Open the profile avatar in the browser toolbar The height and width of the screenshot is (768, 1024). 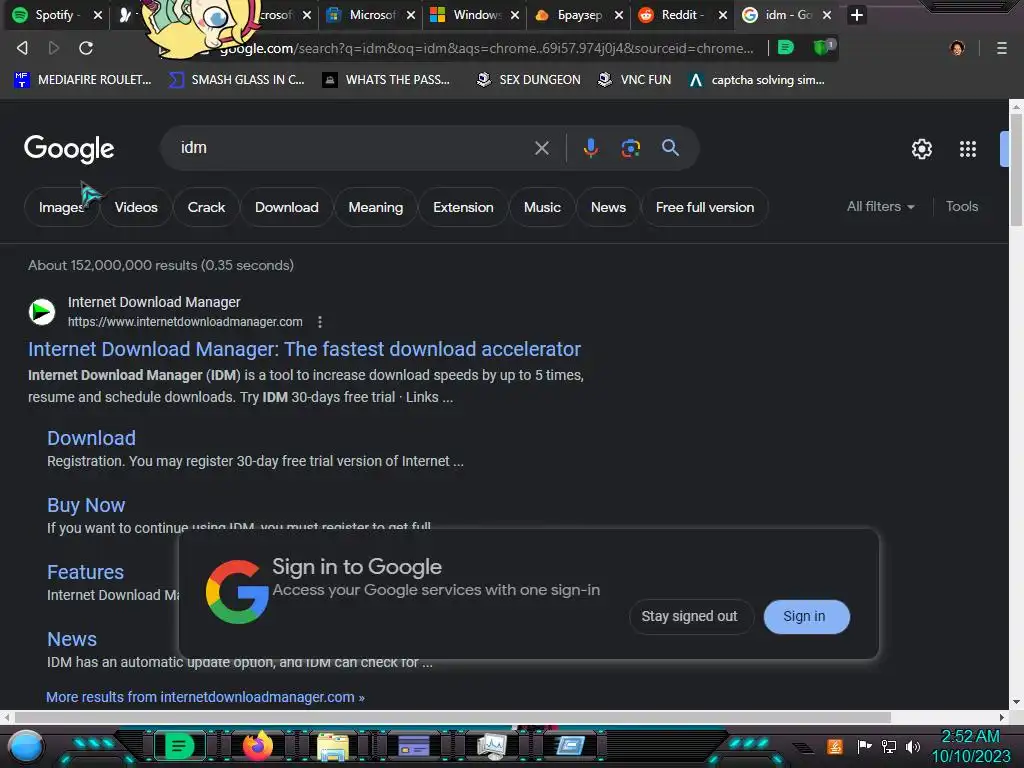pos(957,48)
